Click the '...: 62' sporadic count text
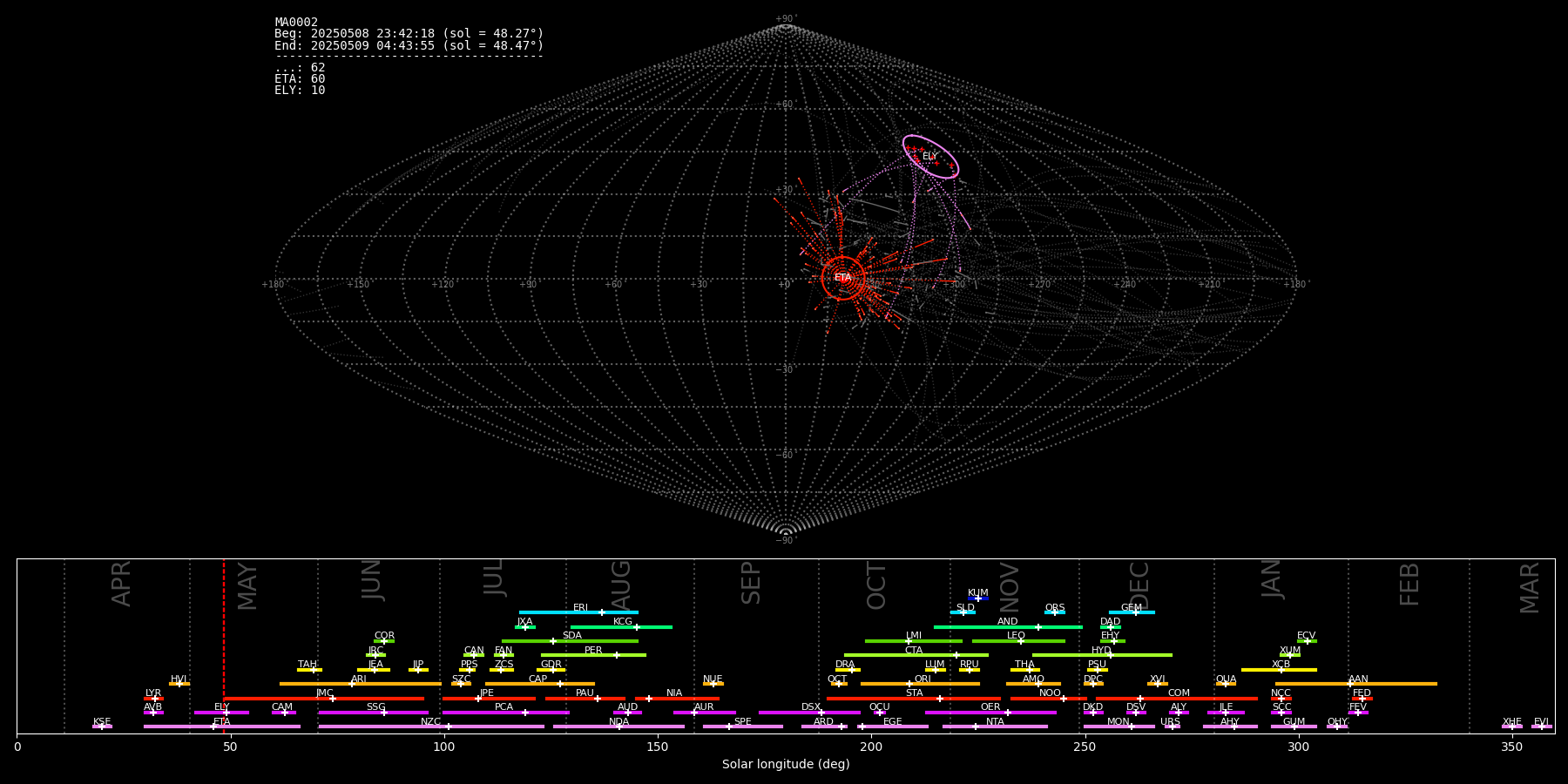1568x784 pixels. coord(300,68)
